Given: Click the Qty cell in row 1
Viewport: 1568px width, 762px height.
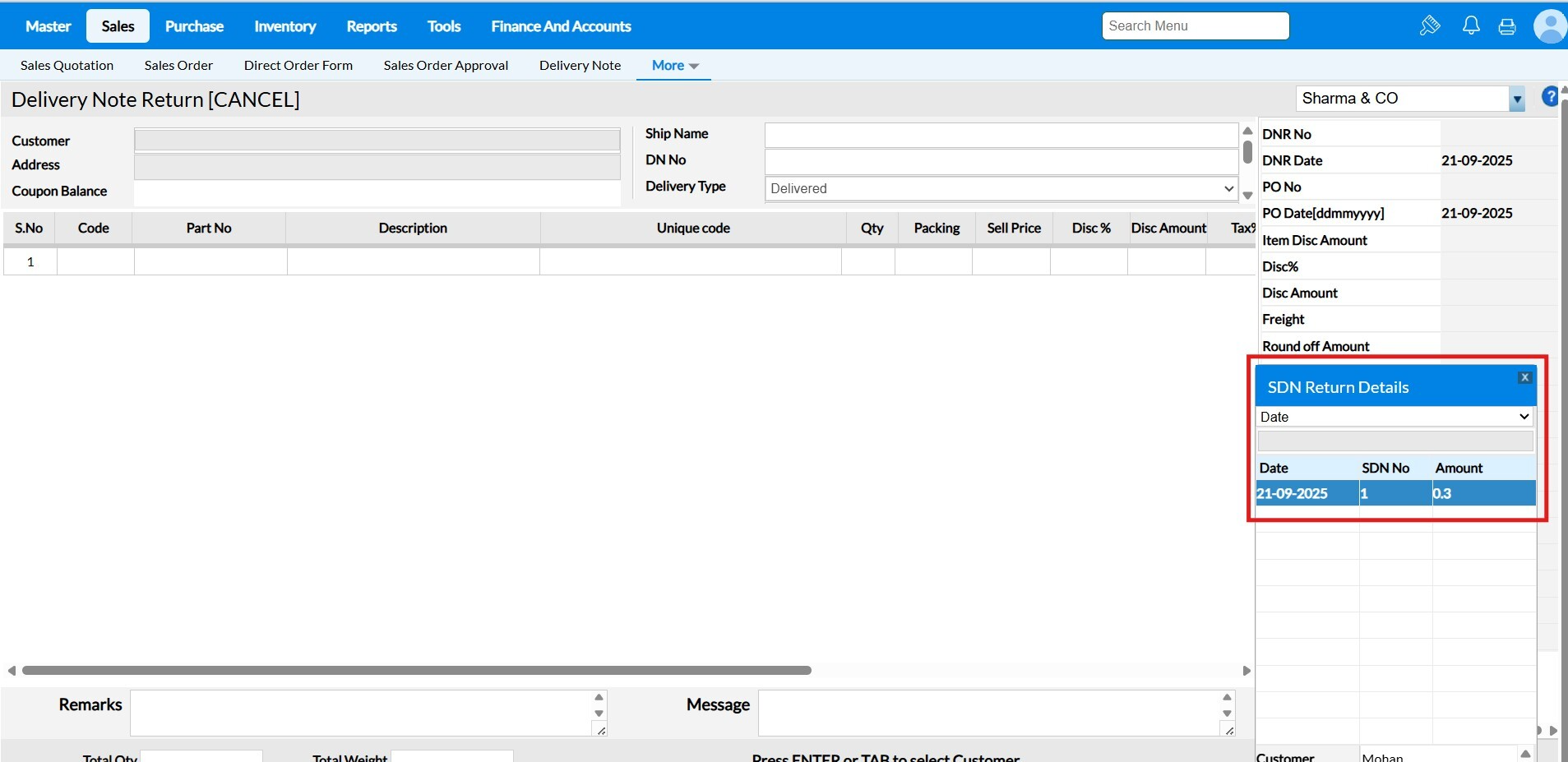Looking at the screenshot, I should point(868,261).
